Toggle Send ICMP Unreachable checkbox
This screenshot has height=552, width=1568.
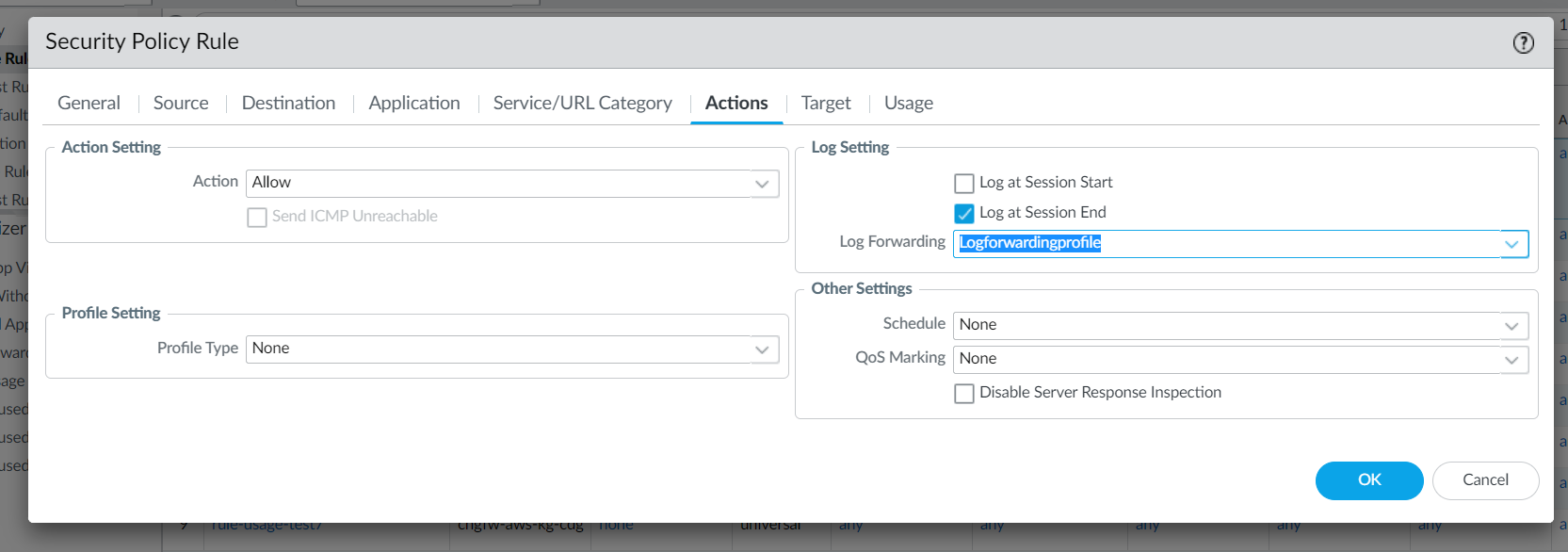coord(257,218)
